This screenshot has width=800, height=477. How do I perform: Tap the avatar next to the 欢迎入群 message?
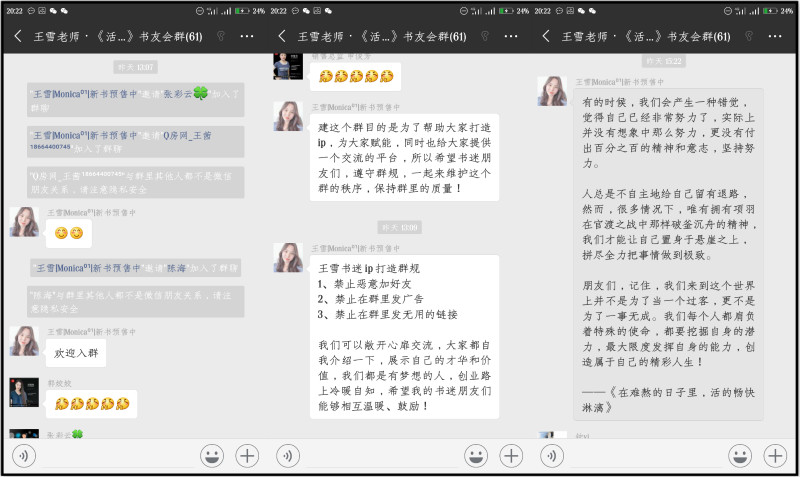click(24, 340)
